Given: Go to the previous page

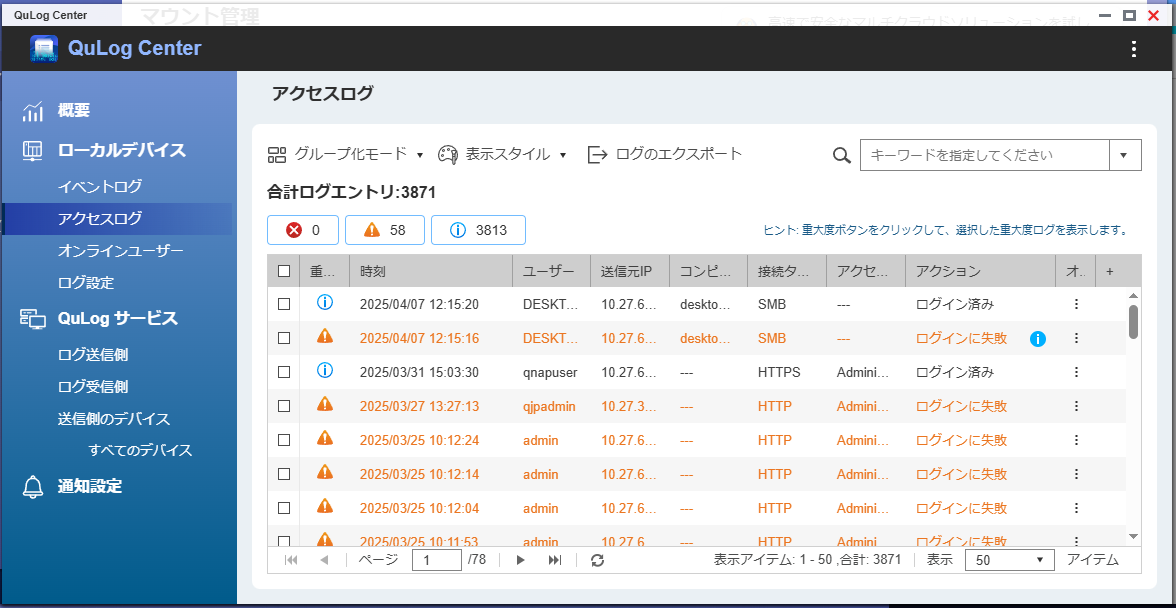Looking at the screenshot, I should pyautogui.click(x=324, y=560).
